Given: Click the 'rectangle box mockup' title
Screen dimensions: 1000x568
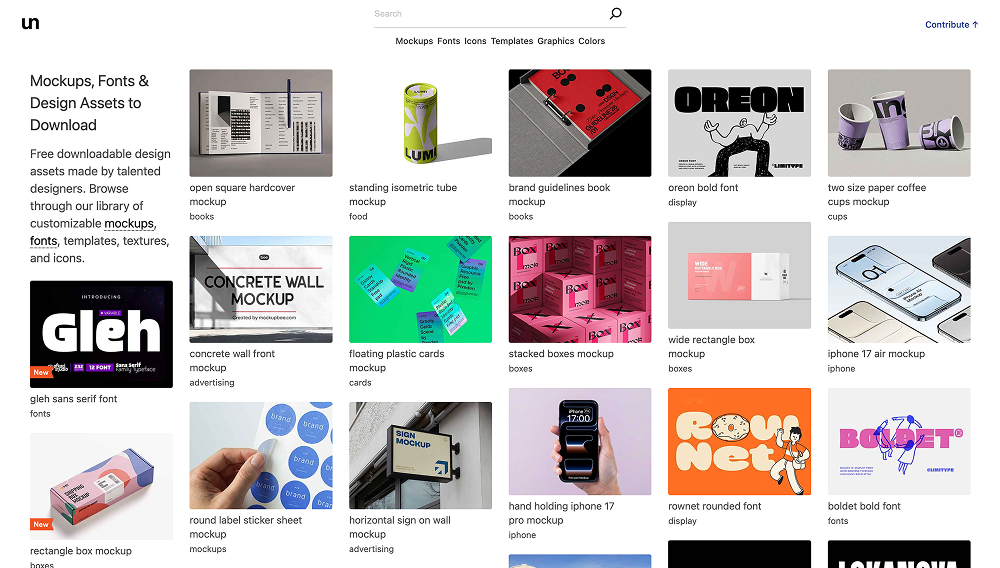Looking at the screenshot, I should [81, 551].
